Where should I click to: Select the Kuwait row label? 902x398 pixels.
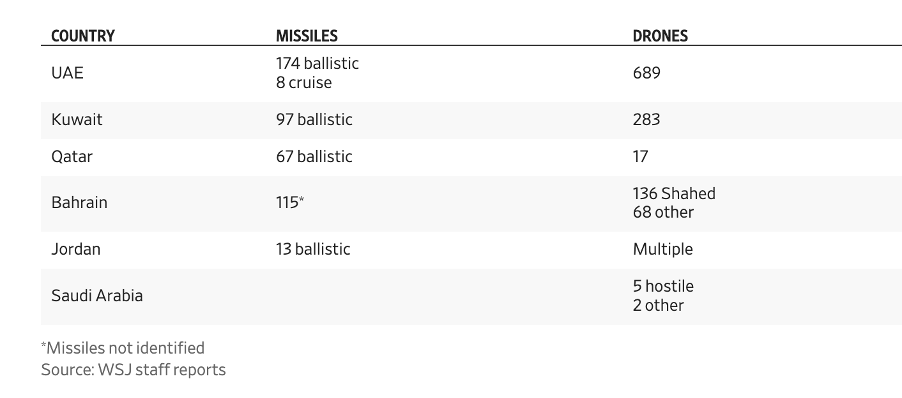[77, 120]
